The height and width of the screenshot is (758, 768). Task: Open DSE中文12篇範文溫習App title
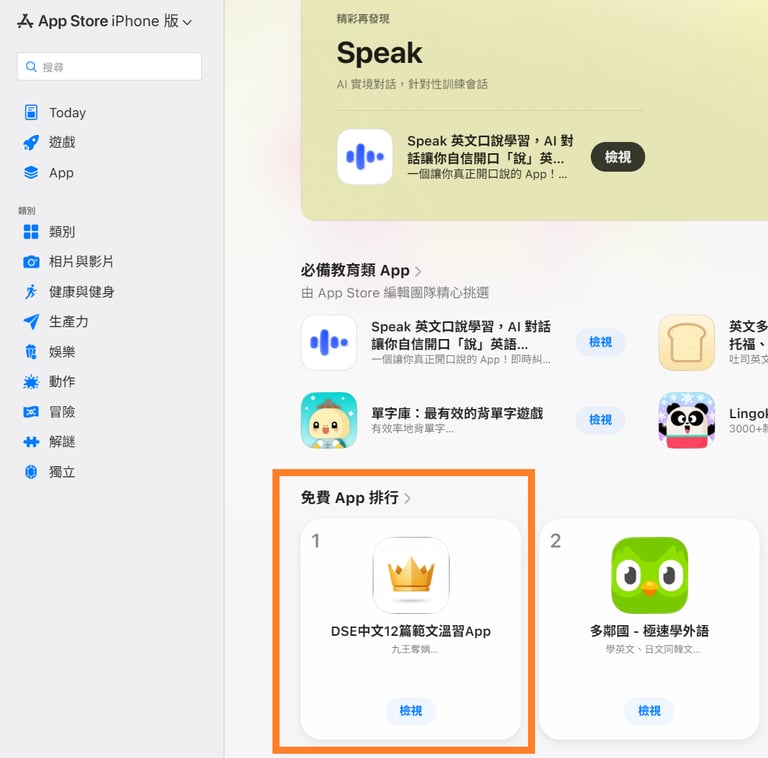pos(410,631)
